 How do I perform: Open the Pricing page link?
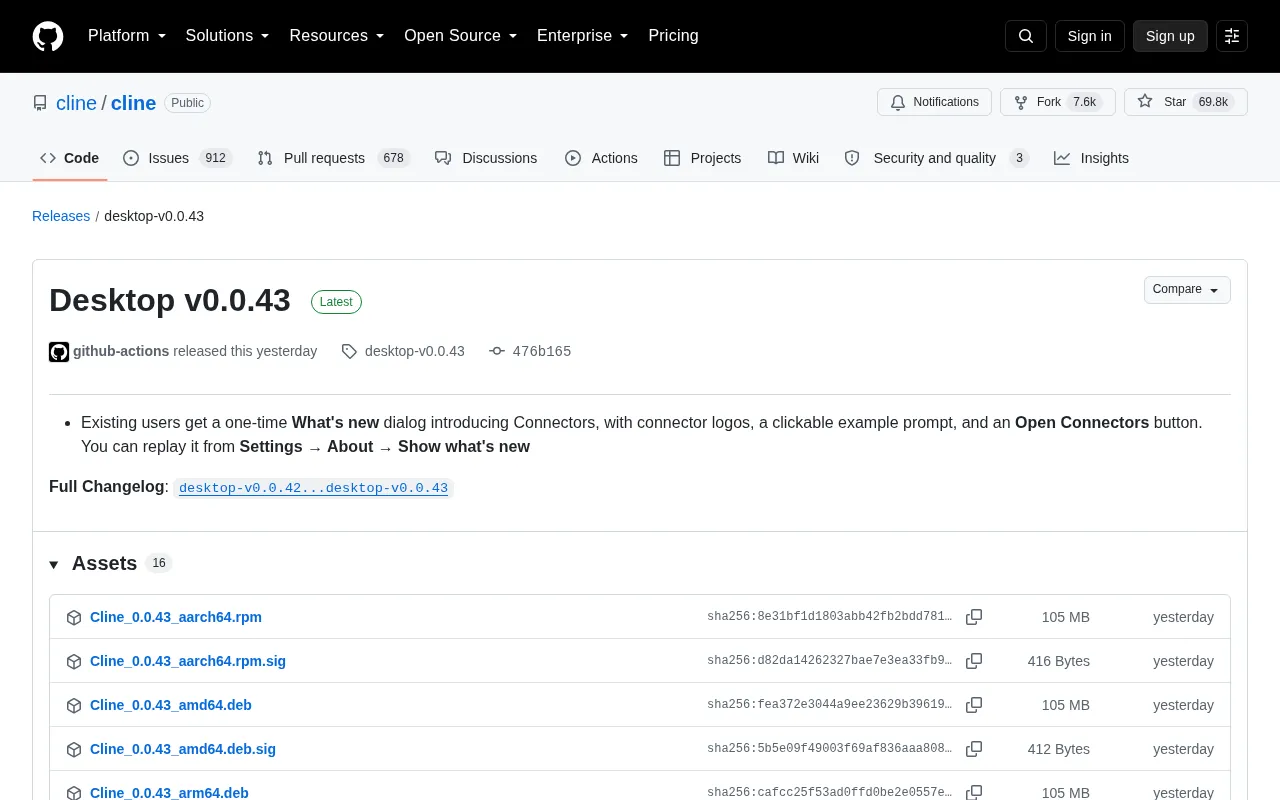coord(673,36)
